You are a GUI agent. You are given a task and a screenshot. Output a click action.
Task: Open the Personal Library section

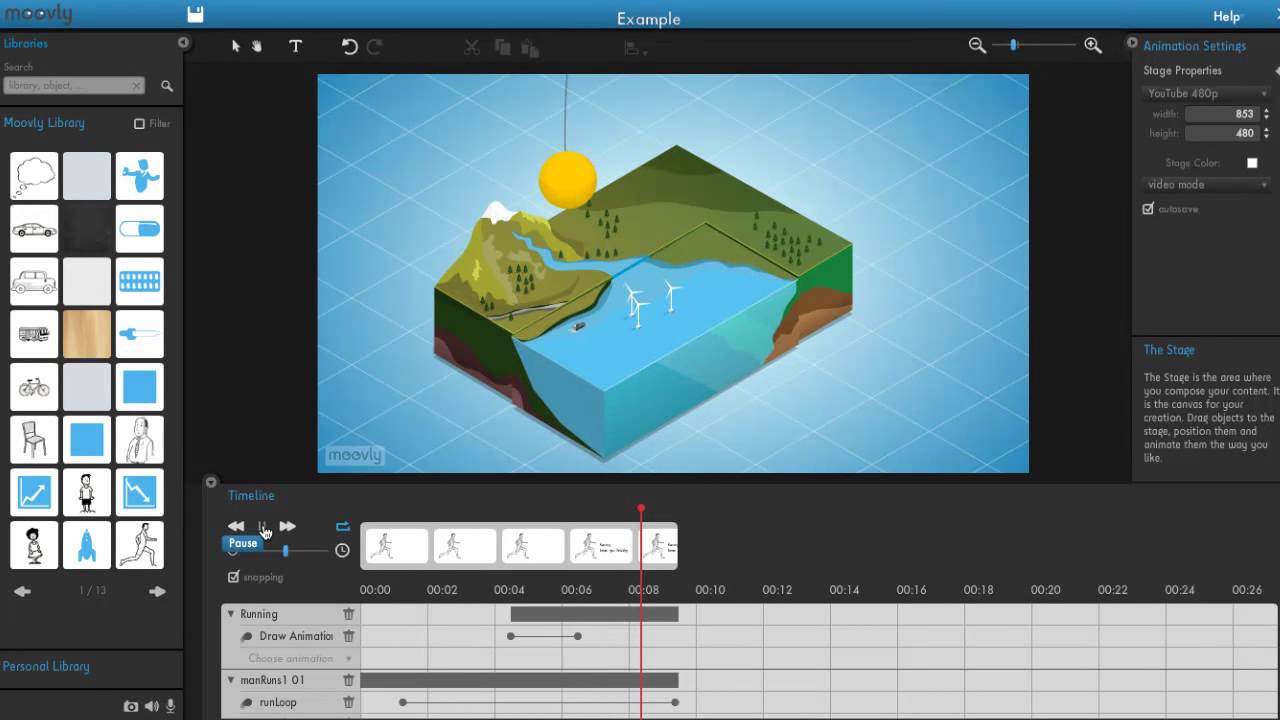(x=46, y=666)
